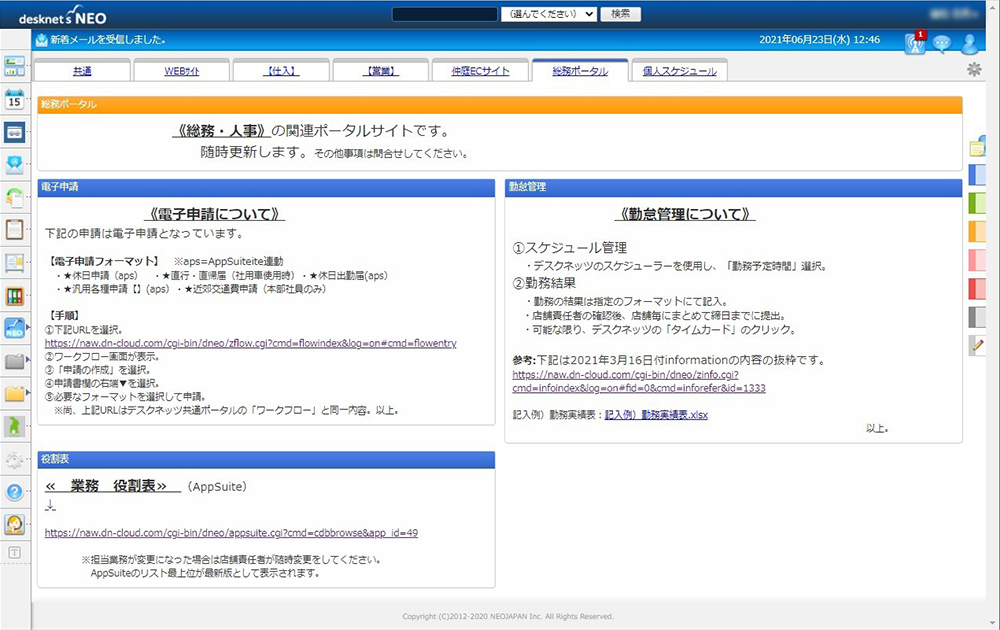
Task: Open the notification bell with the red badge
Action: (x=913, y=44)
